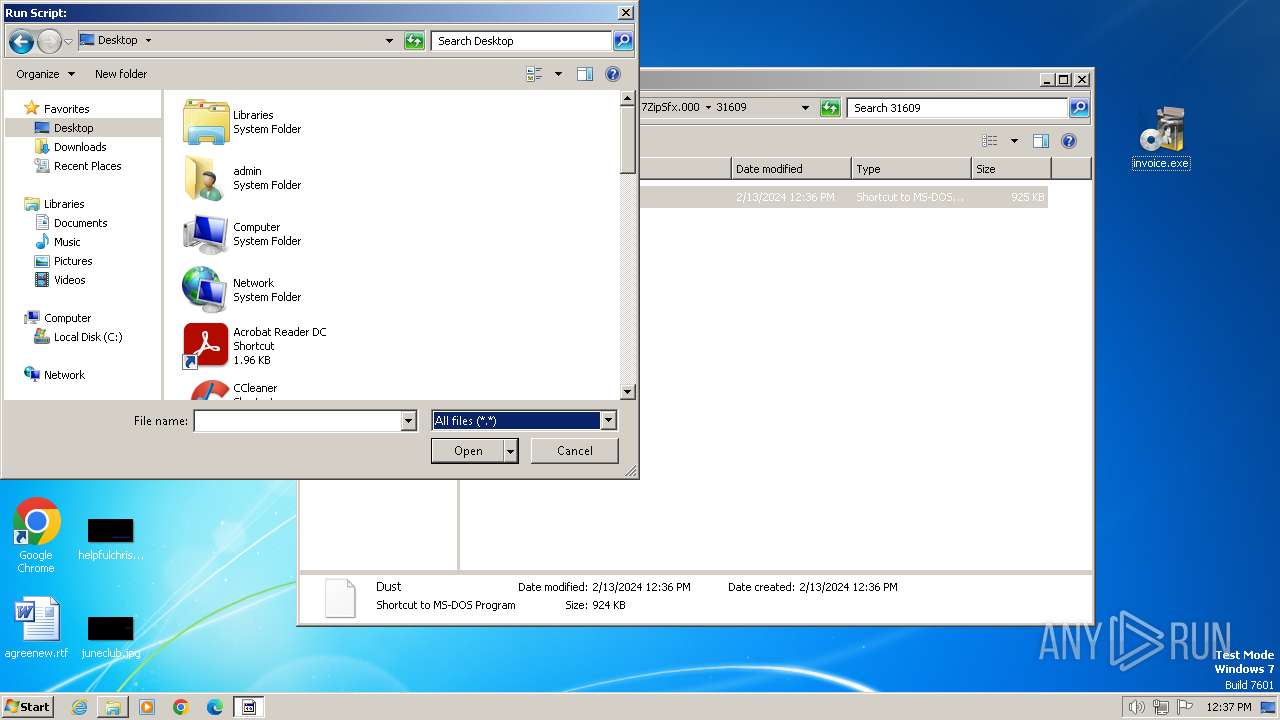Image resolution: width=1280 pixels, height=720 pixels.
Task: Select the agreenew.rtf desktop file
Action: tap(36, 628)
